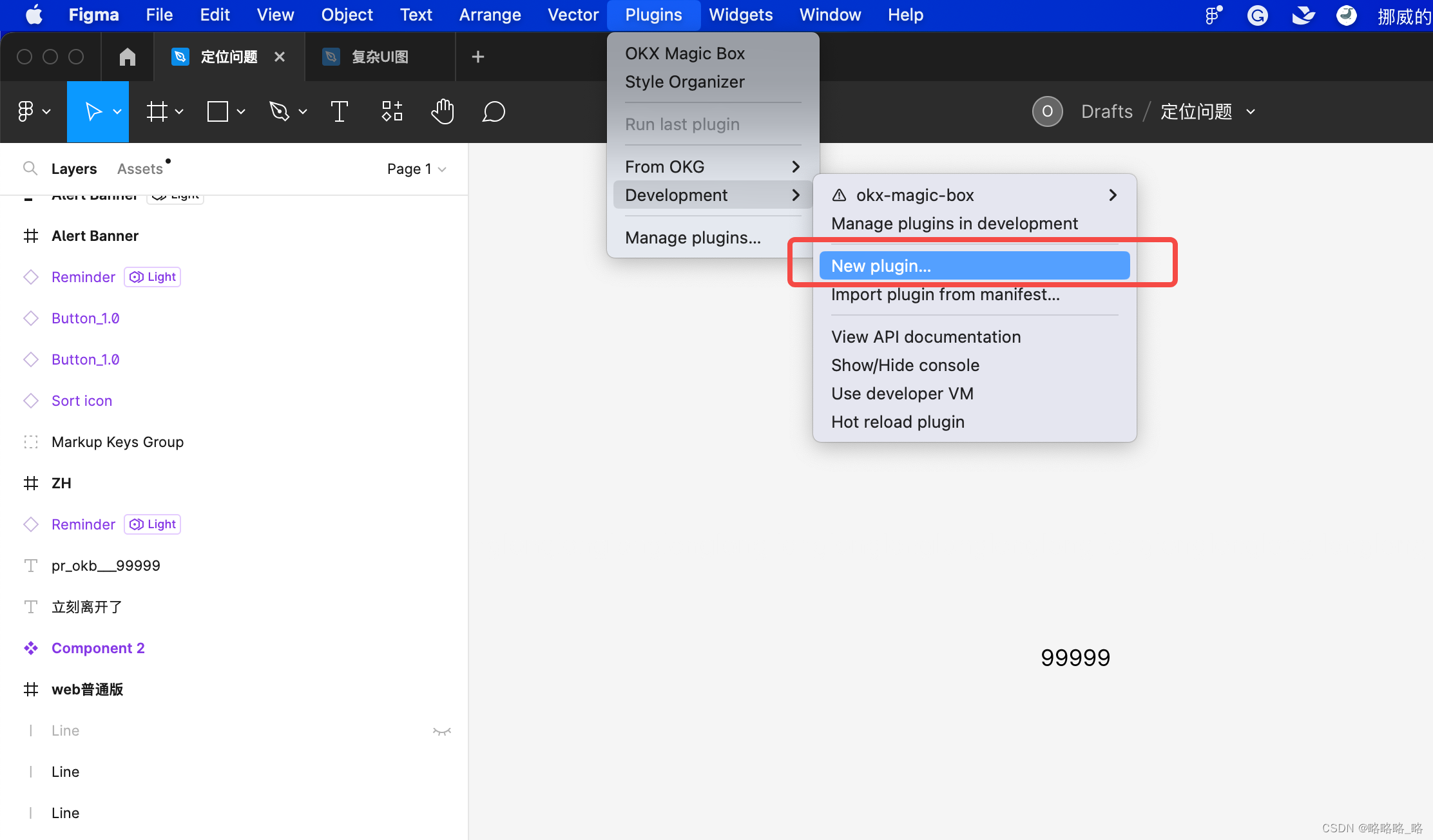This screenshot has width=1433, height=840.
Task: Select the Move tool
Action: click(93, 111)
